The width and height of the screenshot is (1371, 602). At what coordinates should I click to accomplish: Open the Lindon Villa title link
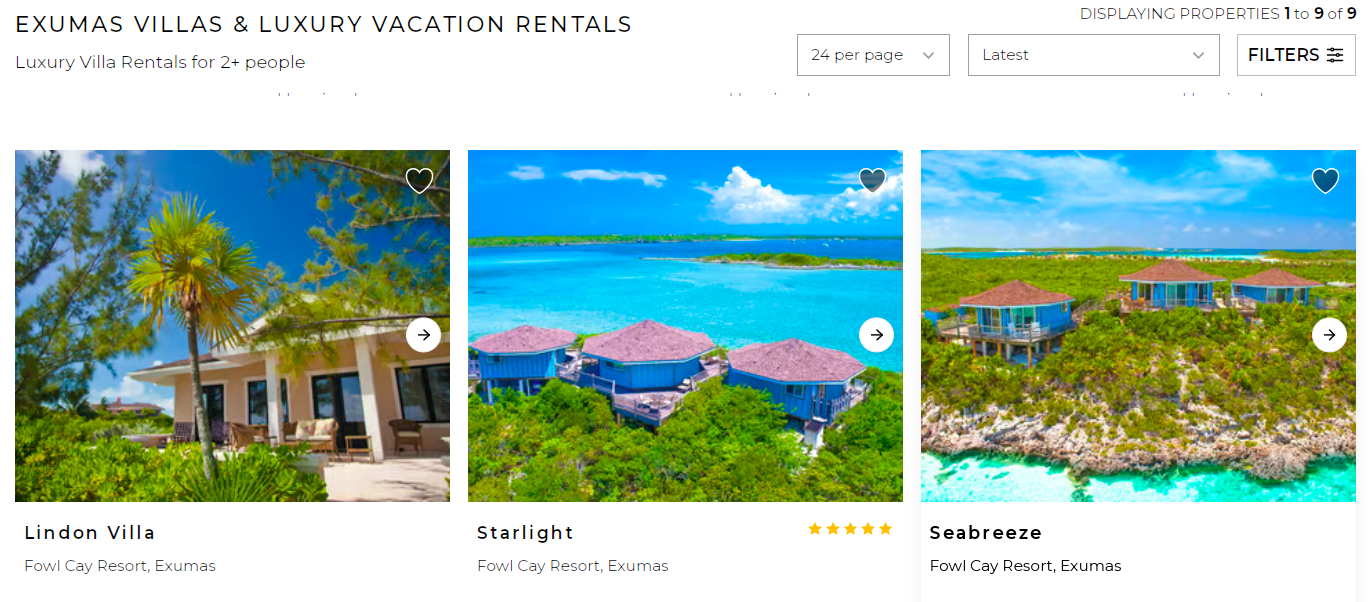[90, 533]
